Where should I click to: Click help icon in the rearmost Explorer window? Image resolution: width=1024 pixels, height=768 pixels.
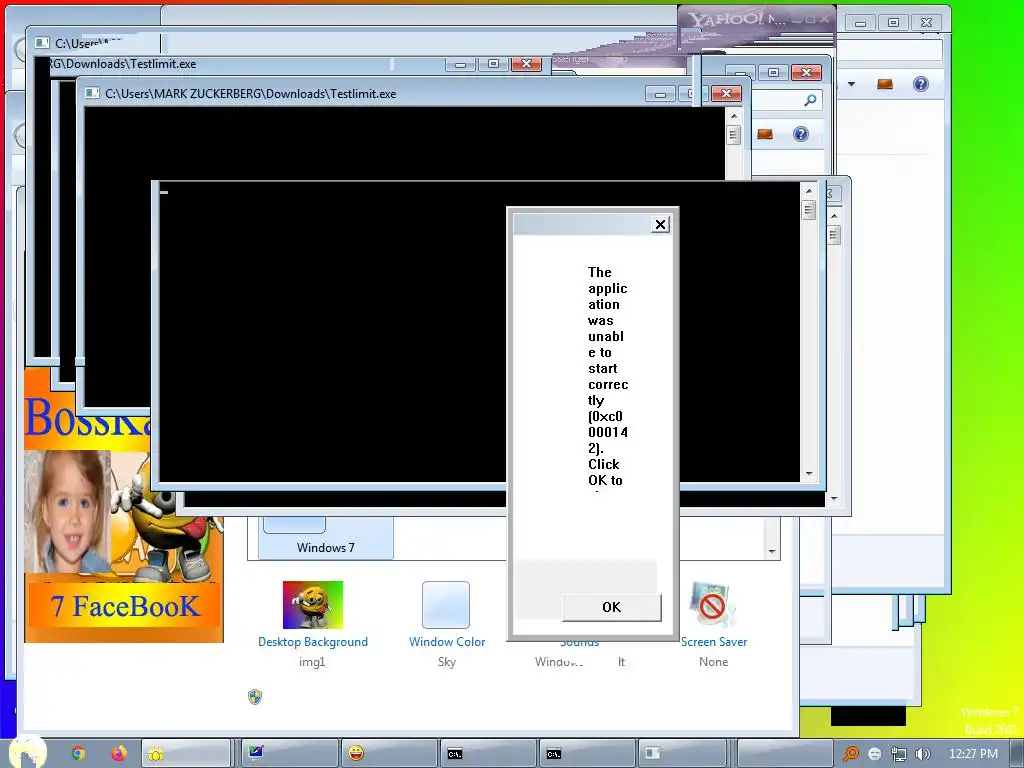click(x=921, y=84)
